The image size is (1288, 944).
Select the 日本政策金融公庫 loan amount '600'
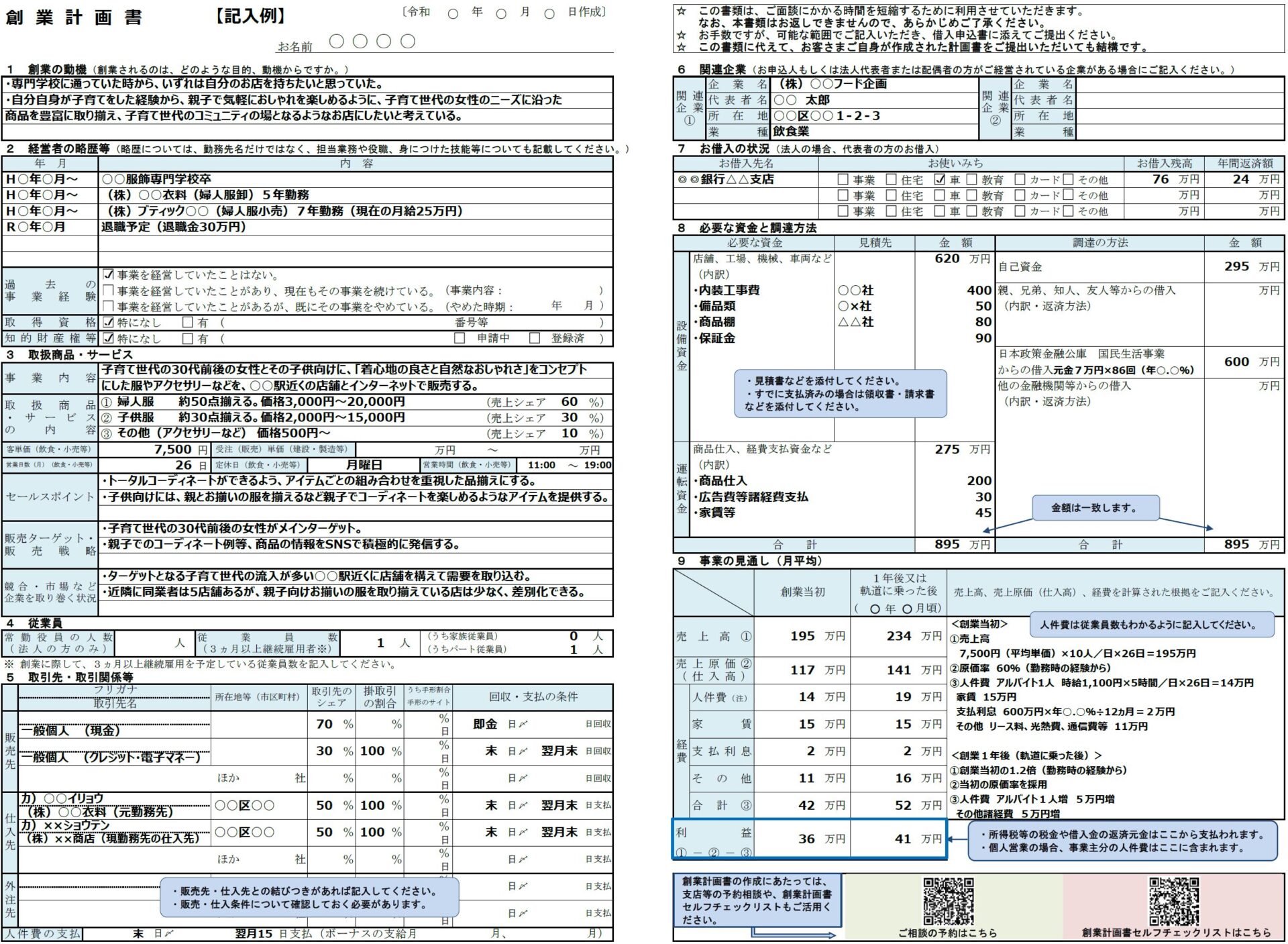(1236, 362)
